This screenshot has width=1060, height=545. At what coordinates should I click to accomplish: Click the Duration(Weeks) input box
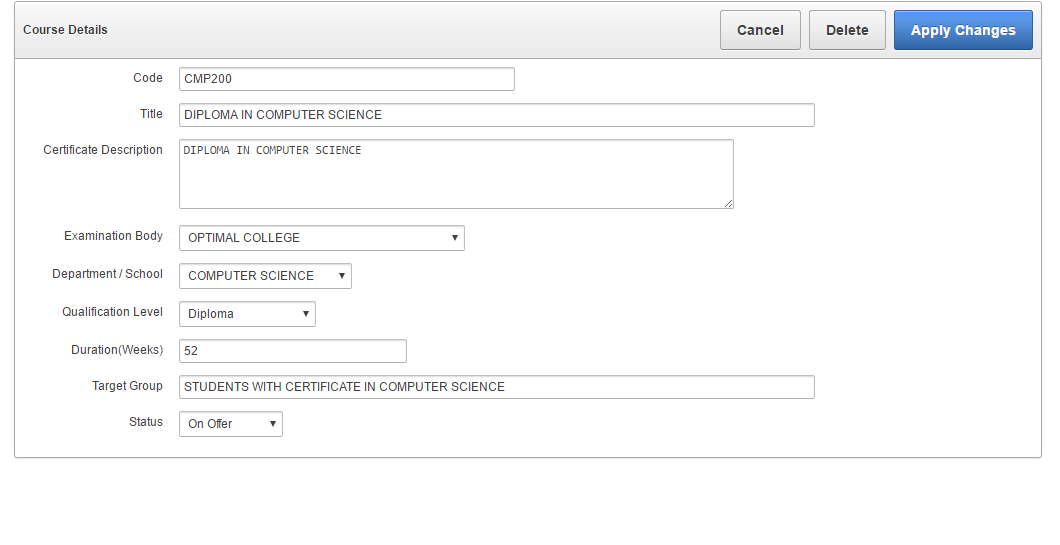coord(292,351)
